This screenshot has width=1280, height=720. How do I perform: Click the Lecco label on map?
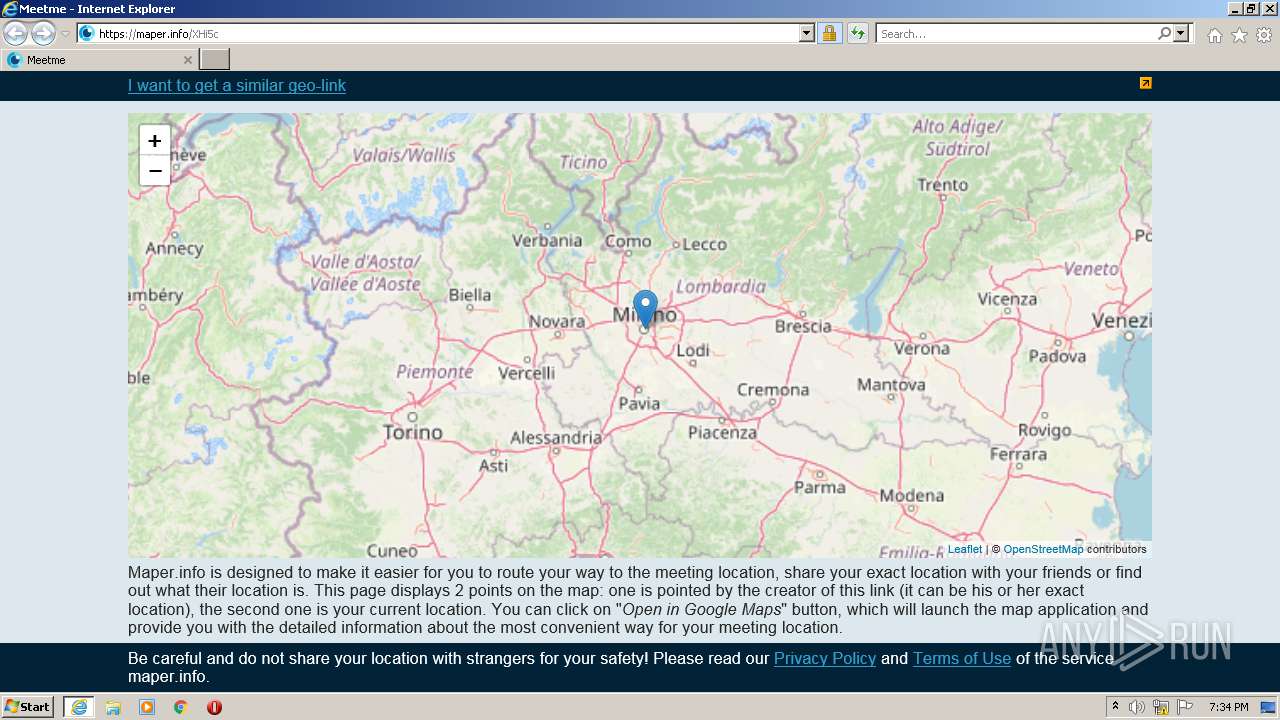704,244
